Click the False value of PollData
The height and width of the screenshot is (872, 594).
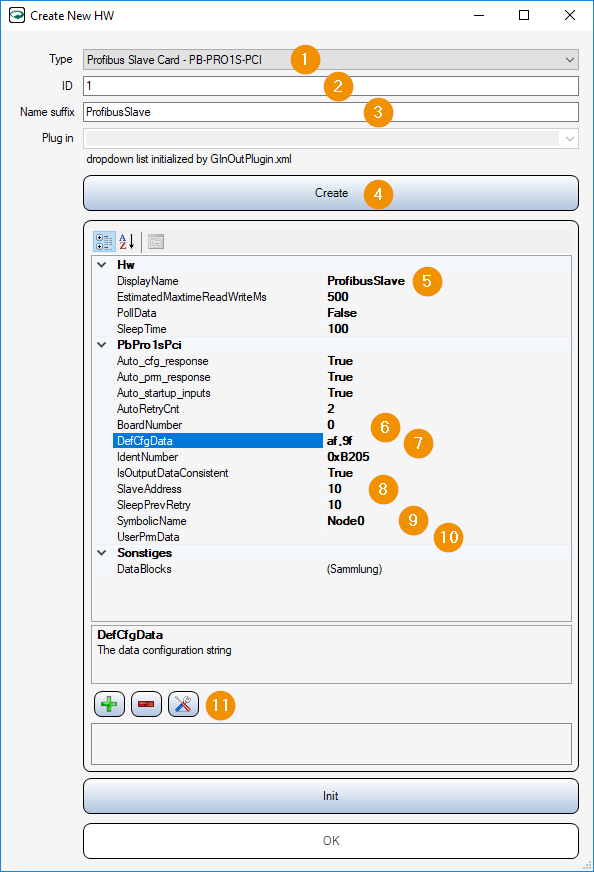pyautogui.click(x=342, y=313)
